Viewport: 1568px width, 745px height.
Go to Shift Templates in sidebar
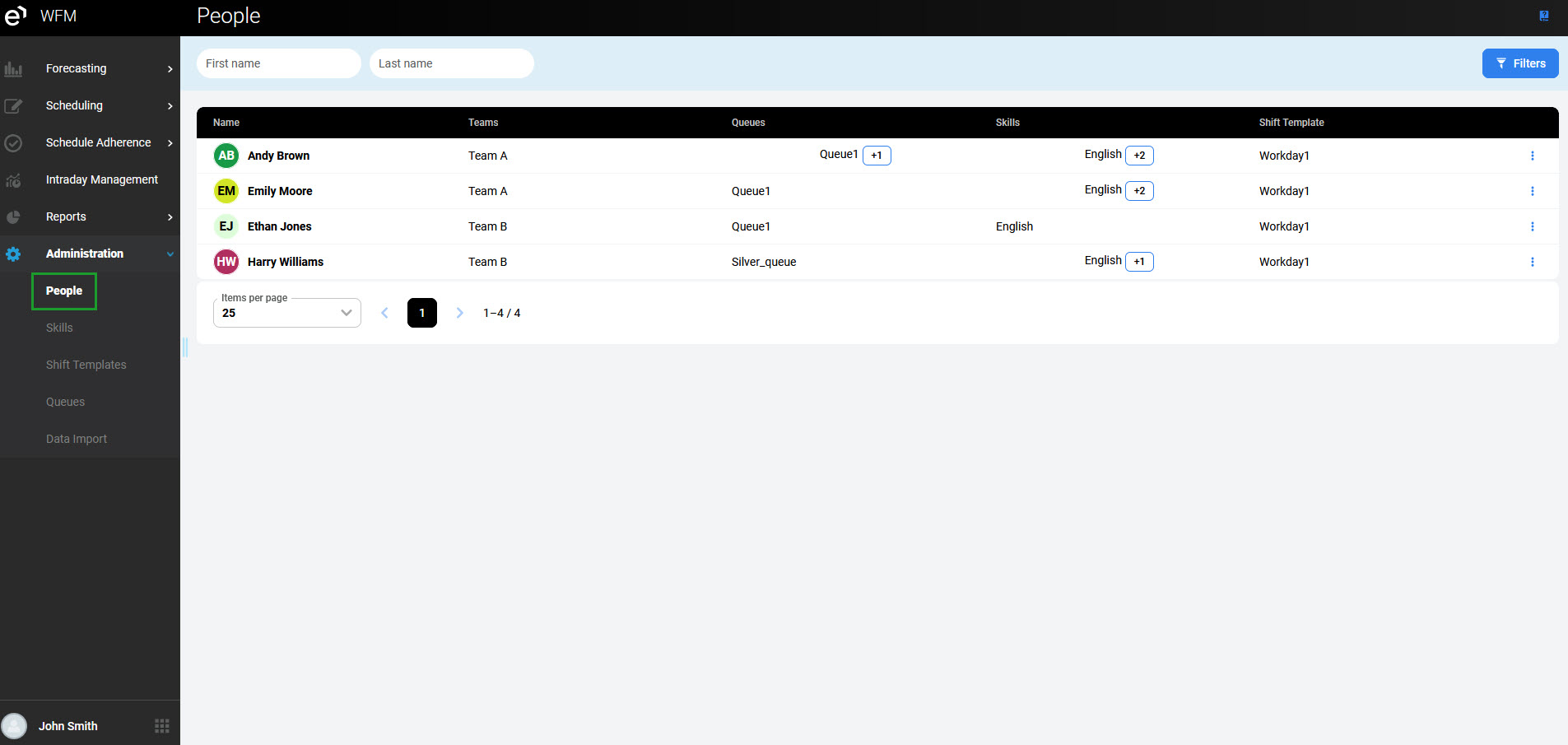tap(86, 365)
